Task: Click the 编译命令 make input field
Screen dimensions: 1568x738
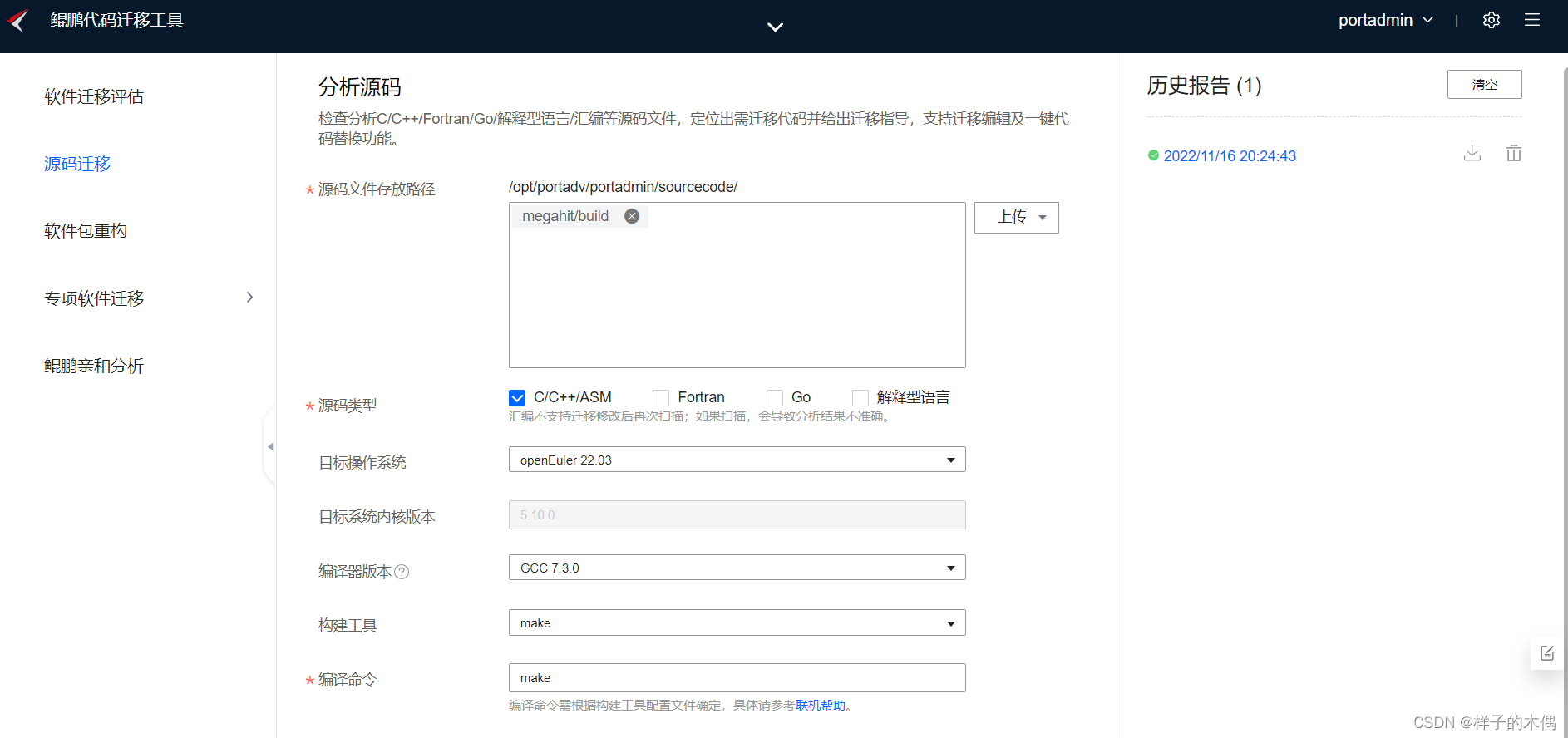Action: [x=737, y=678]
